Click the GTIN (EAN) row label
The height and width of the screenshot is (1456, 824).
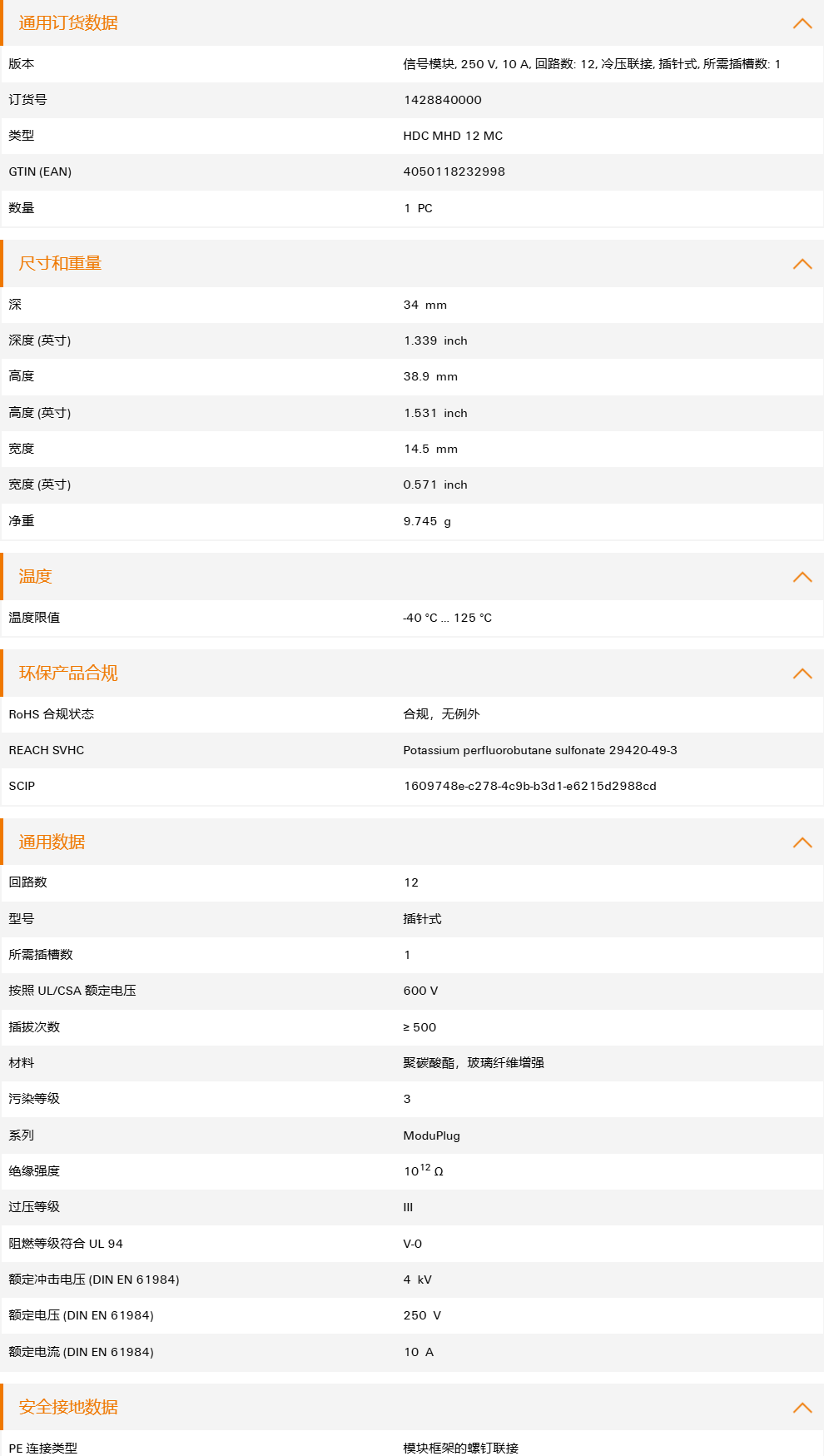pyautogui.click(x=40, y=171)
